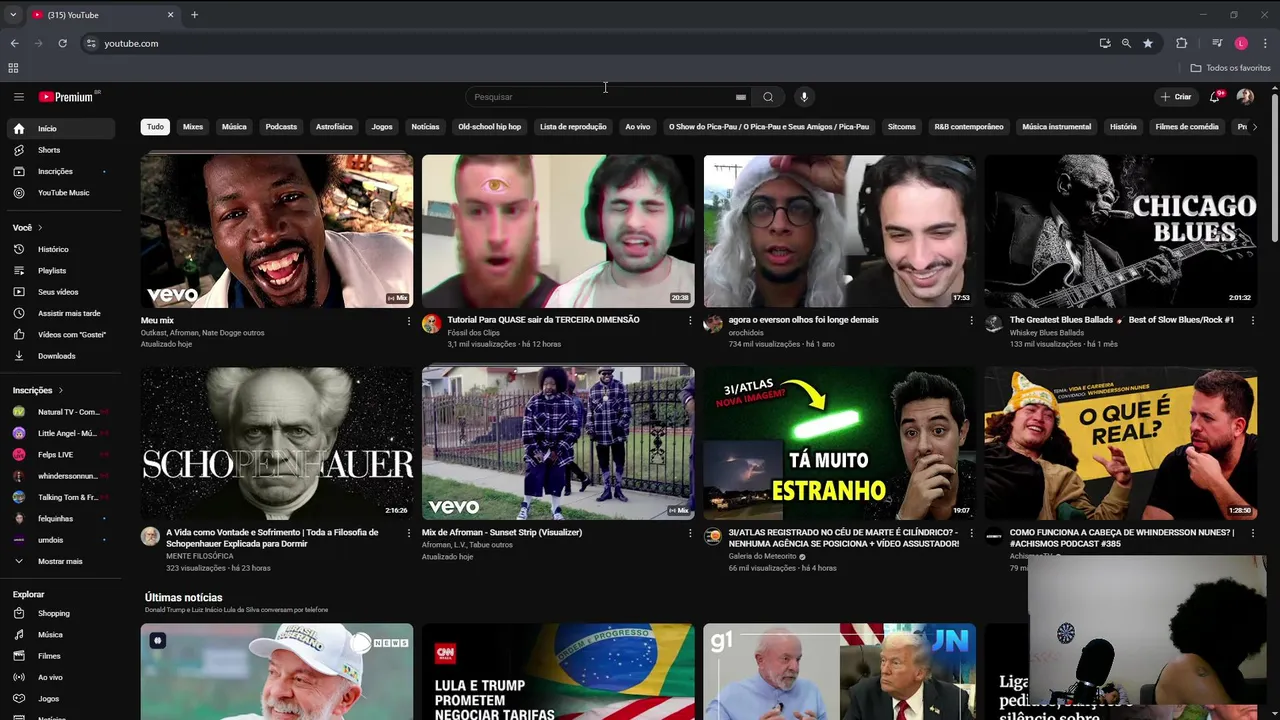The image size is (1280, 720).
Task: Open notifications bell
Action: click(x=1215, y=97)
